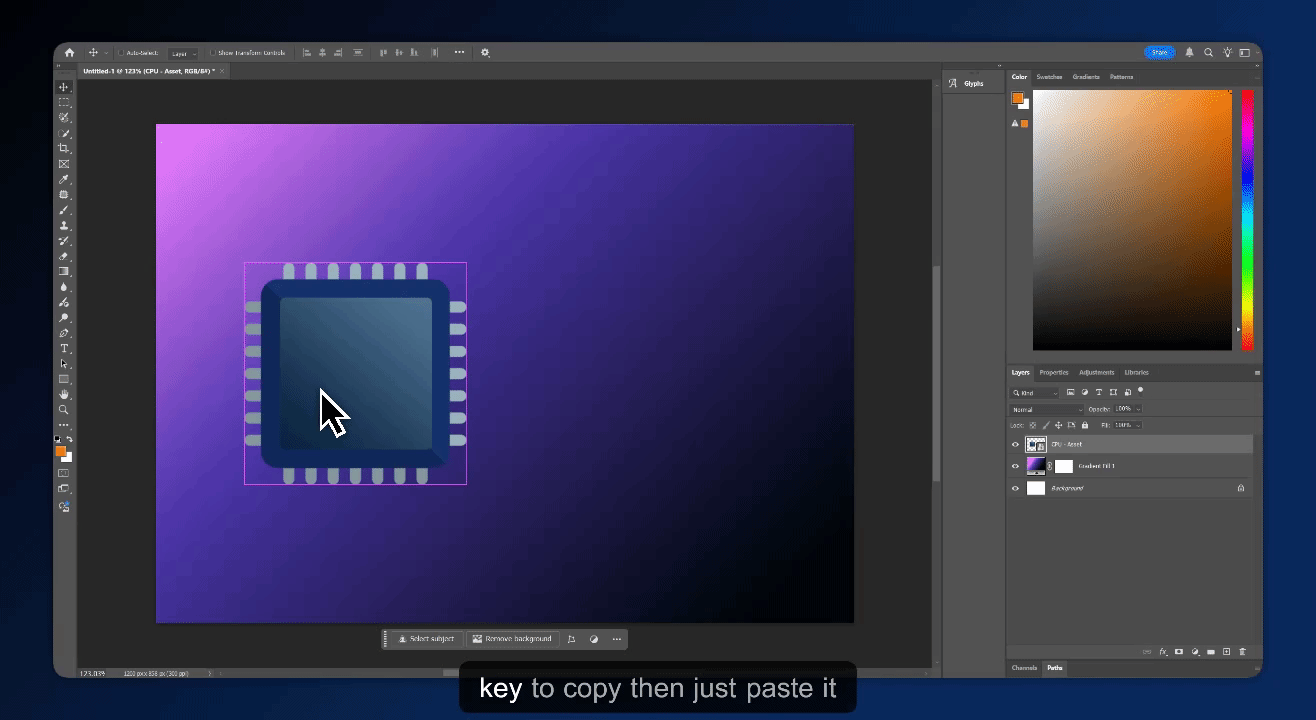Click the Remove background button
This screenshot has height=720, width=1316.
click(512, 639)
